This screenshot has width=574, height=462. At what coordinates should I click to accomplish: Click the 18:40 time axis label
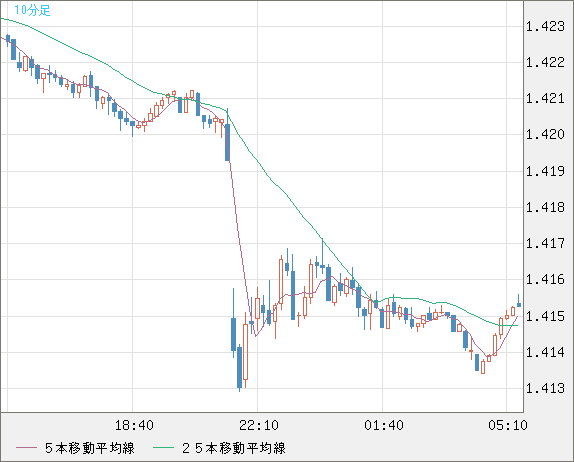click(x=134, y=425)
